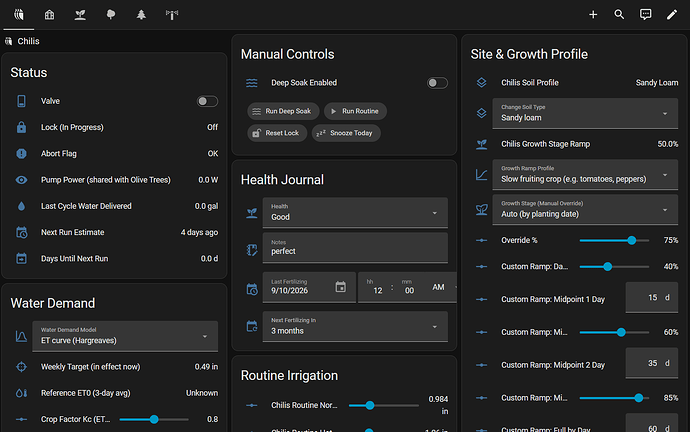This screenshot has height=432, width=690.
Task: Click the Reset Lock button
Action: [x=277, y=133]
